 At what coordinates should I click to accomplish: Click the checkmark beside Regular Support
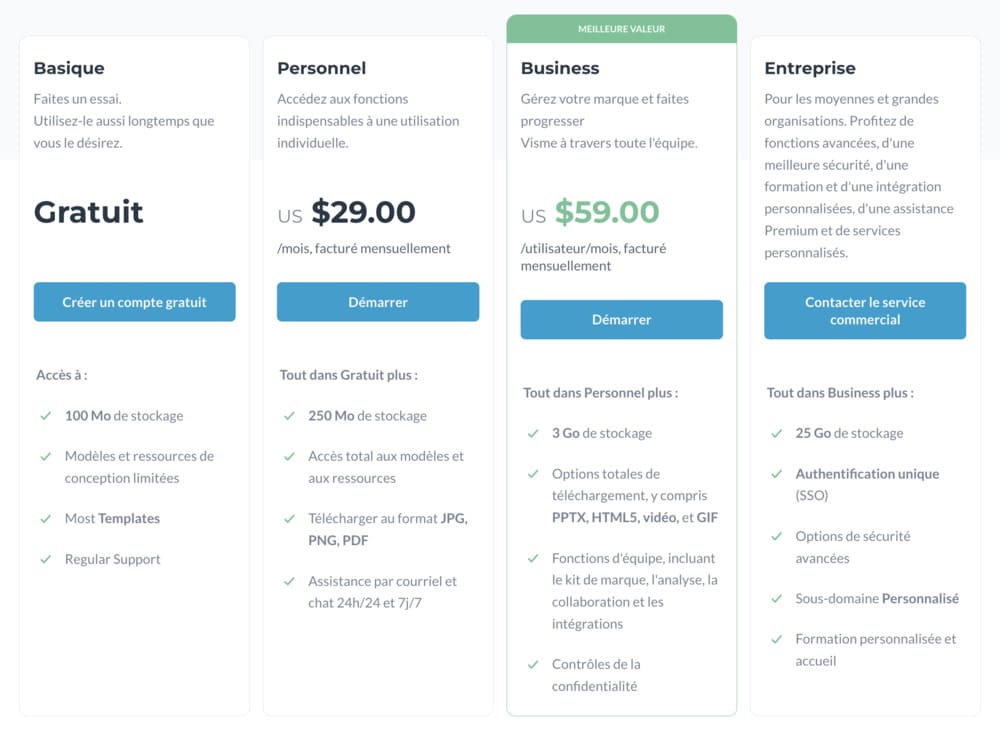(x=46, y=559)
